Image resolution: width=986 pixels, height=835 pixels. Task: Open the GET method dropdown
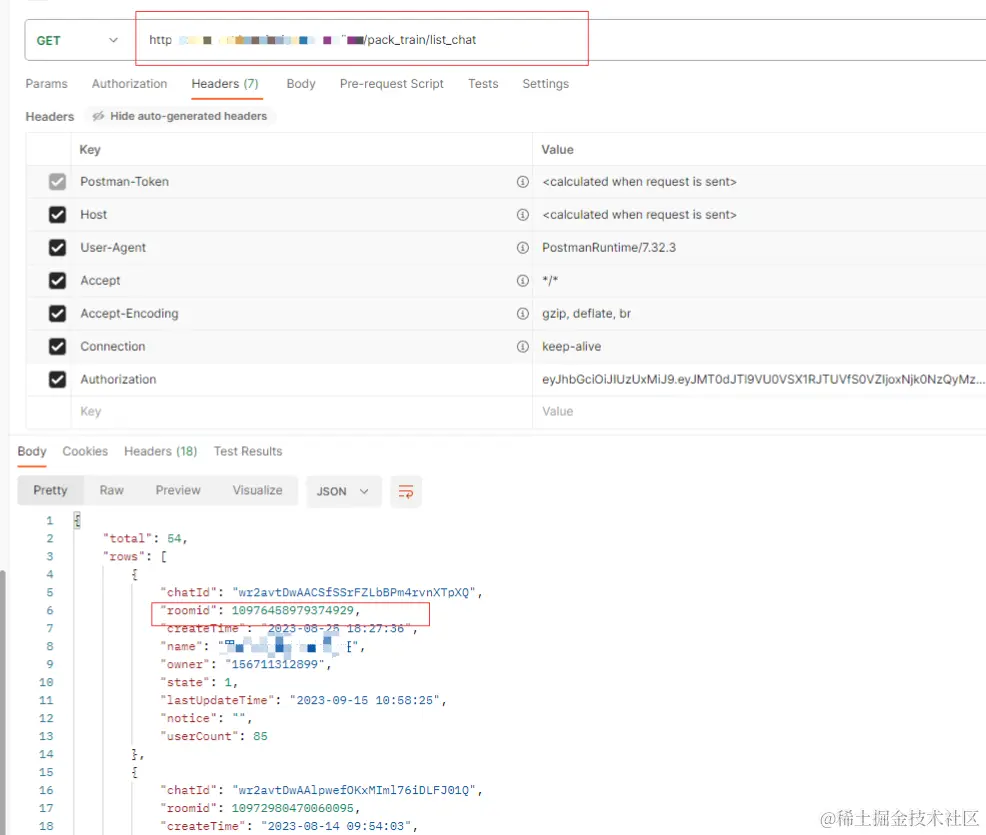pyautogui.click(x=77, y=40)
